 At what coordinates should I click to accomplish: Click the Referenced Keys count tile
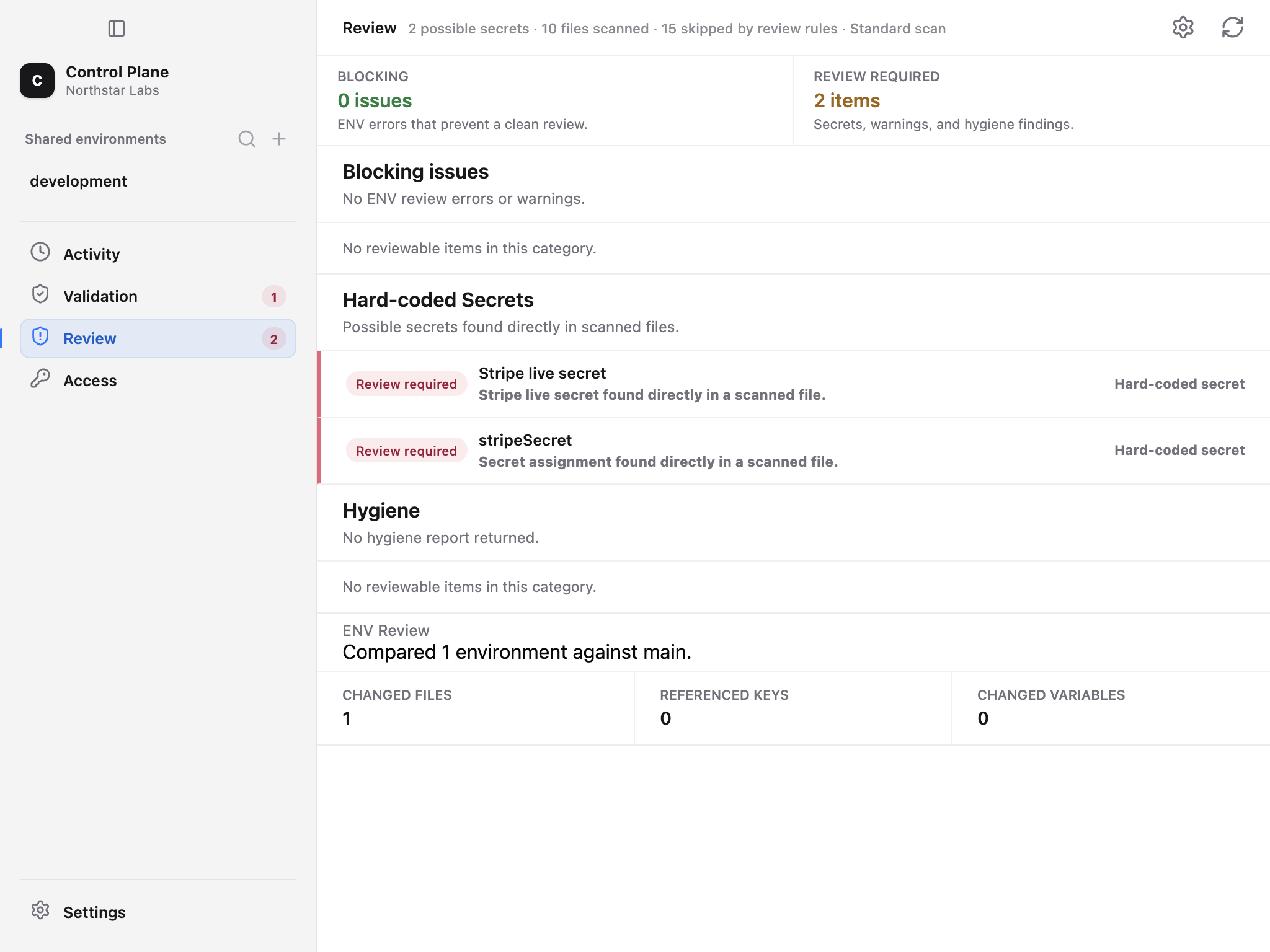click(x=793, y=708)
